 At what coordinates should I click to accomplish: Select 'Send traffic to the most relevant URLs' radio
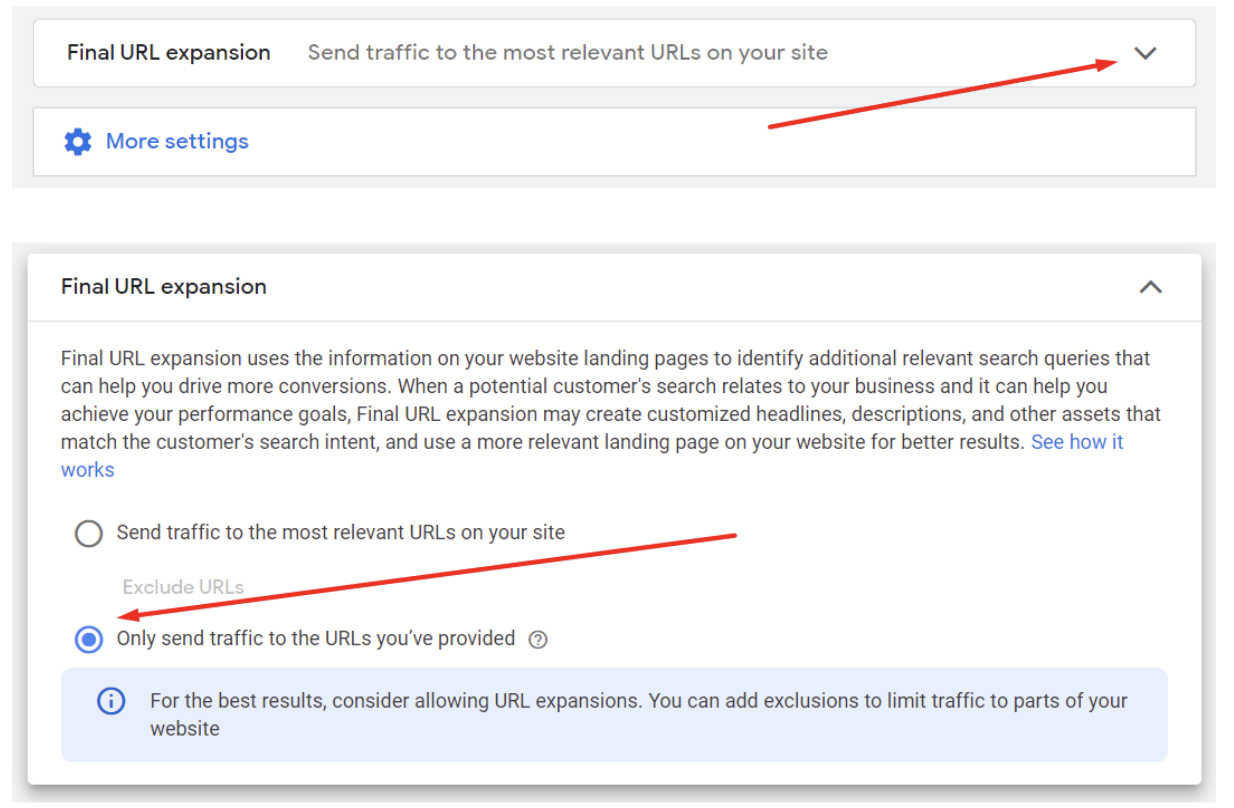click(x=89, y=533)
